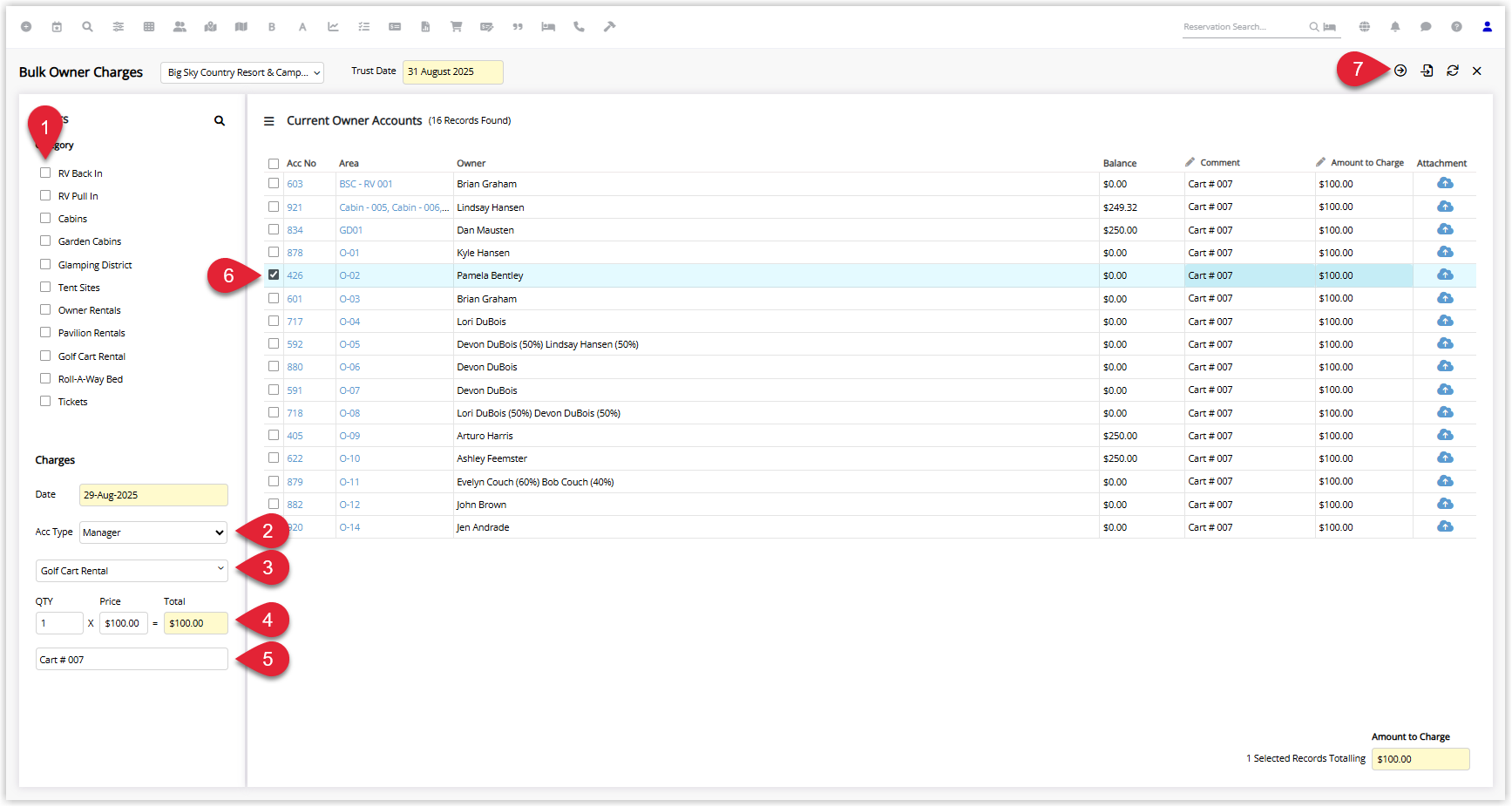The image size is (1512, 807).
Task: Open the sliders settings toolbar icon
Action: 119,27
